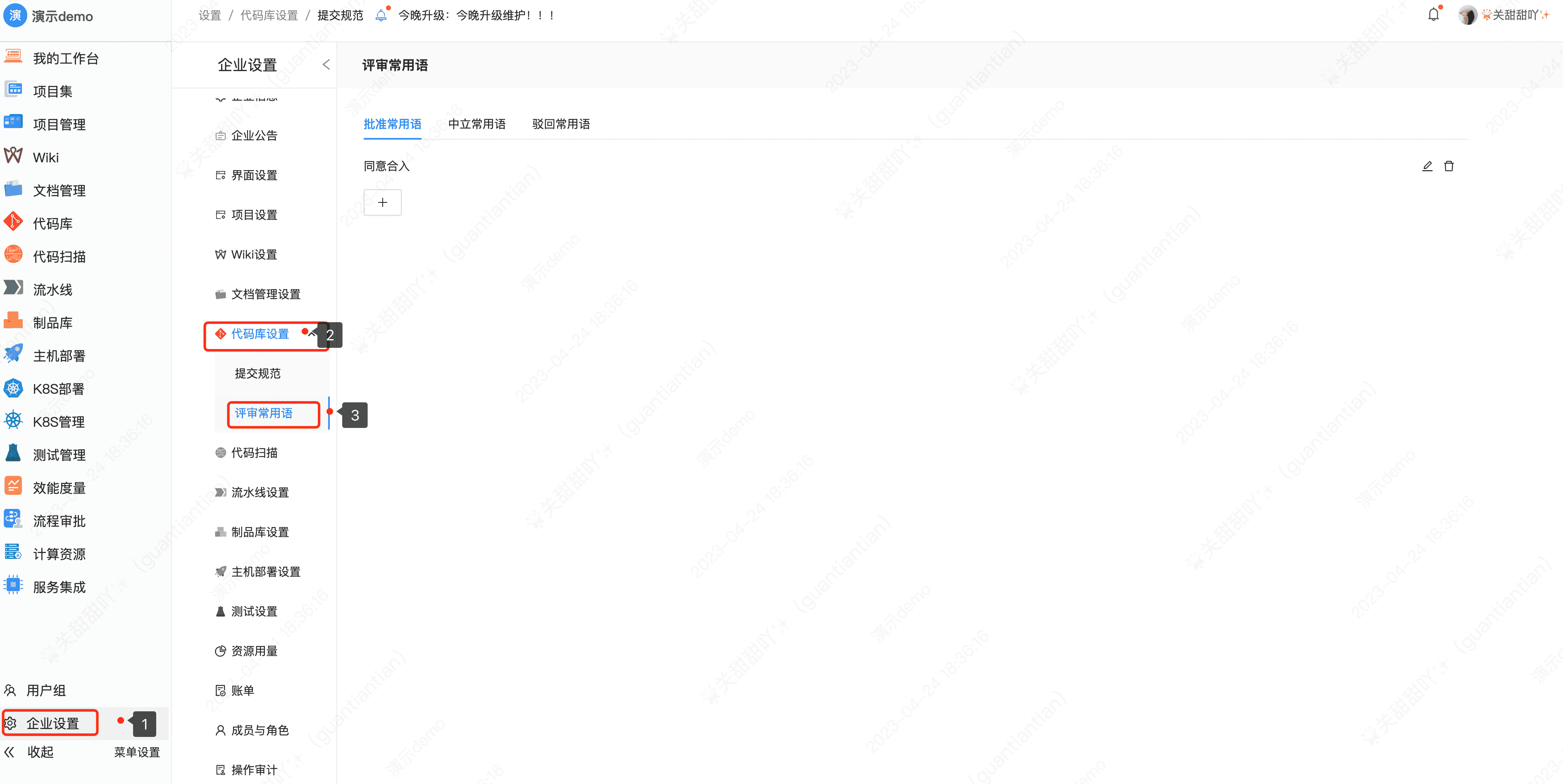Go to K8S部署 in the sidebar
Screen dimensions: 1563x784
point(58,389)
